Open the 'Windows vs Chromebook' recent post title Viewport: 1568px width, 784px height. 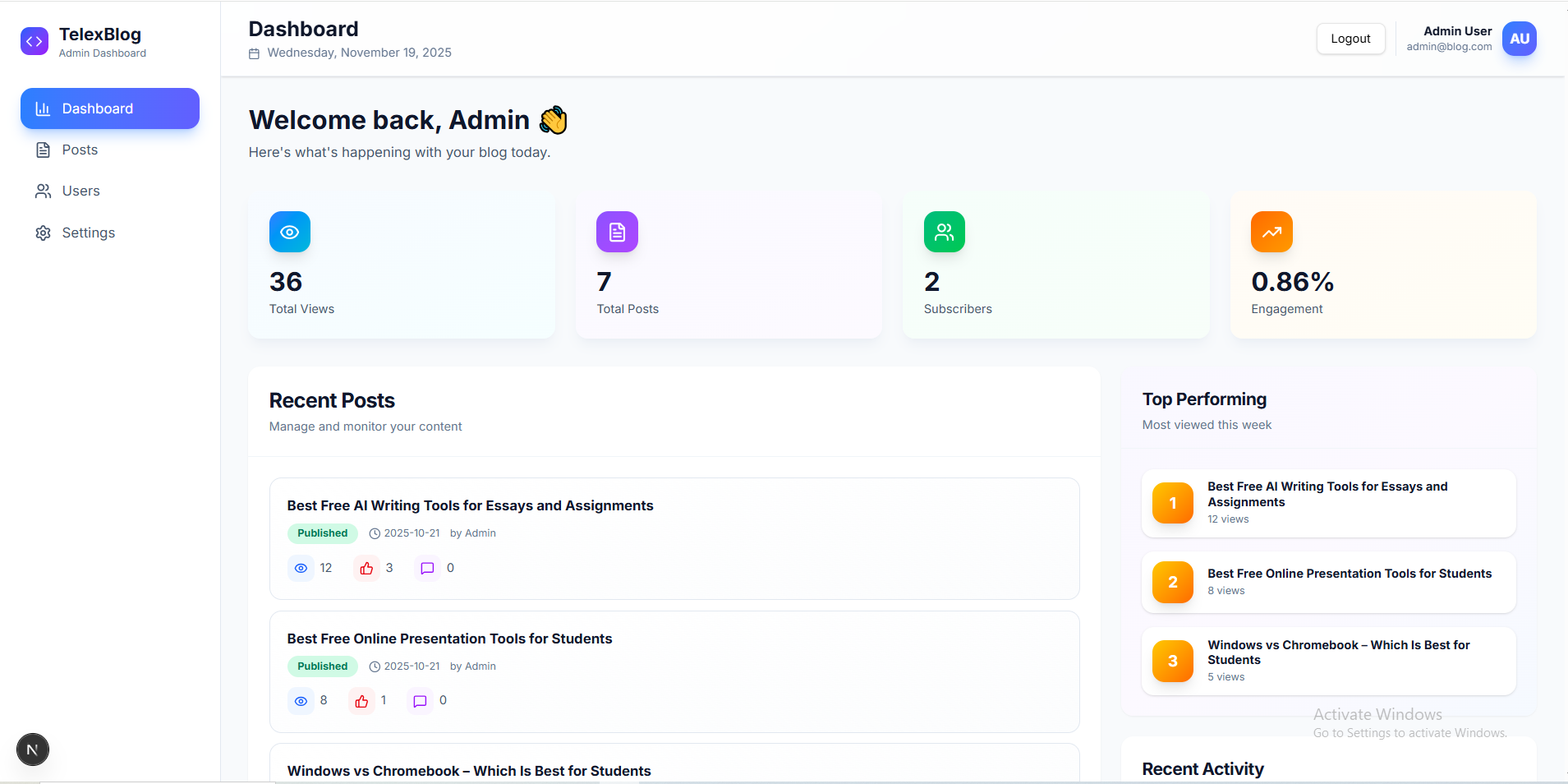pos(469,771)
